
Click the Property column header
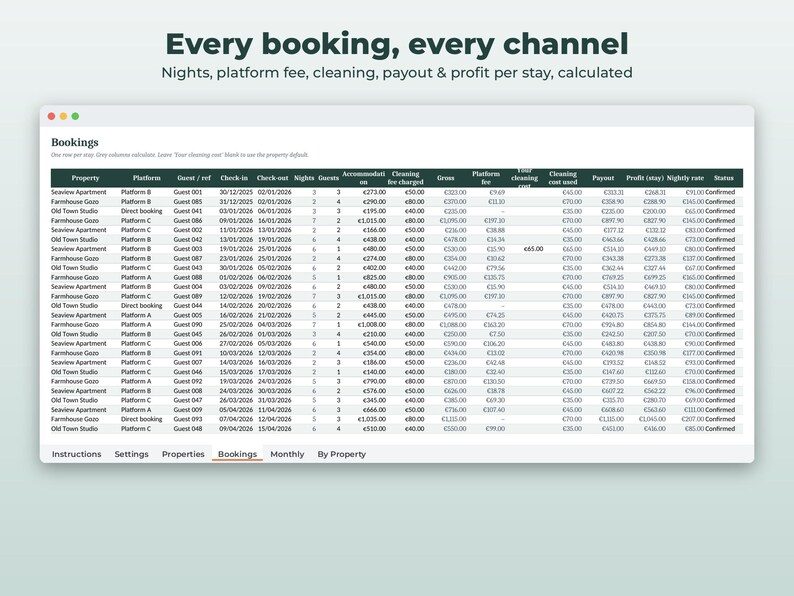click(x=85, y=178)
